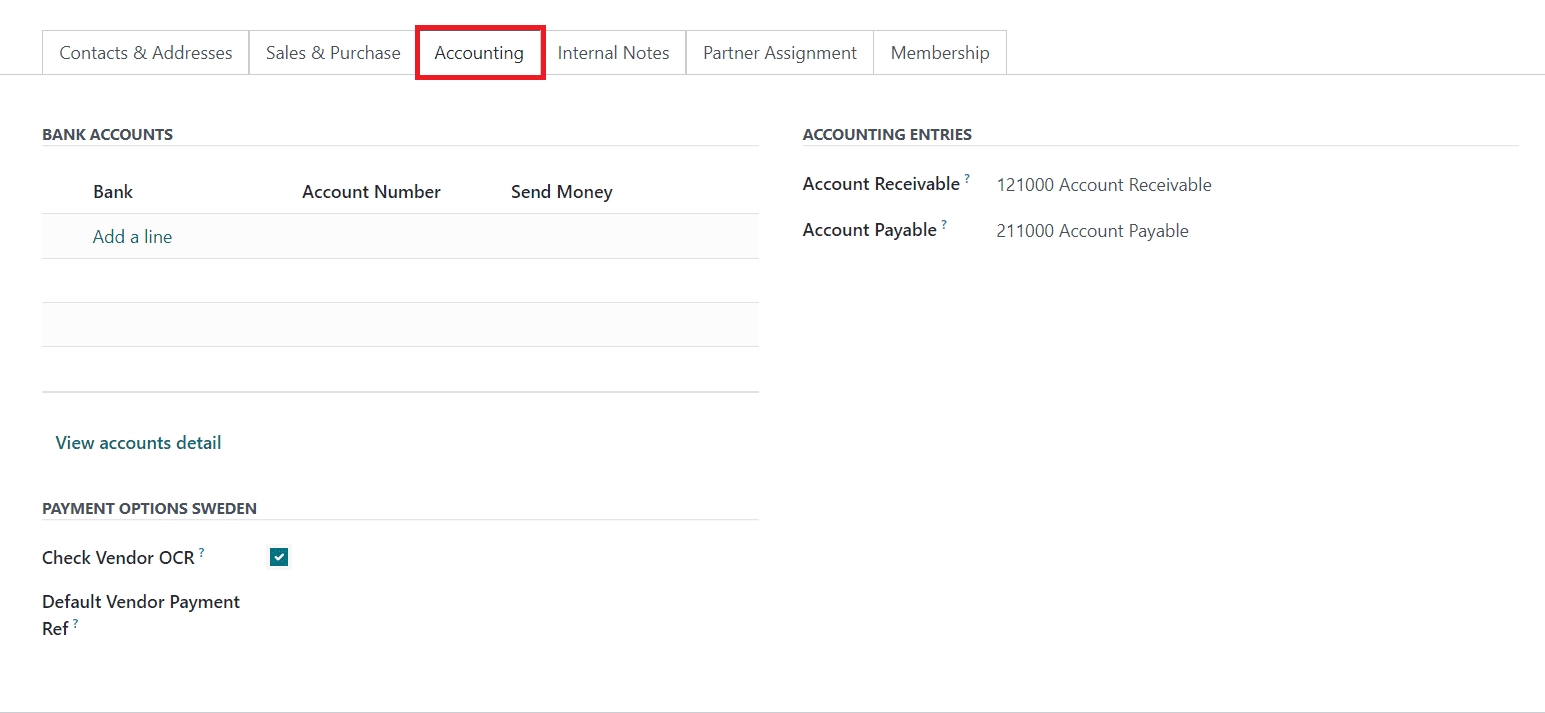Open the Sales & Purchase tab
Screen dimensions: 1545x713
[333, 53]
